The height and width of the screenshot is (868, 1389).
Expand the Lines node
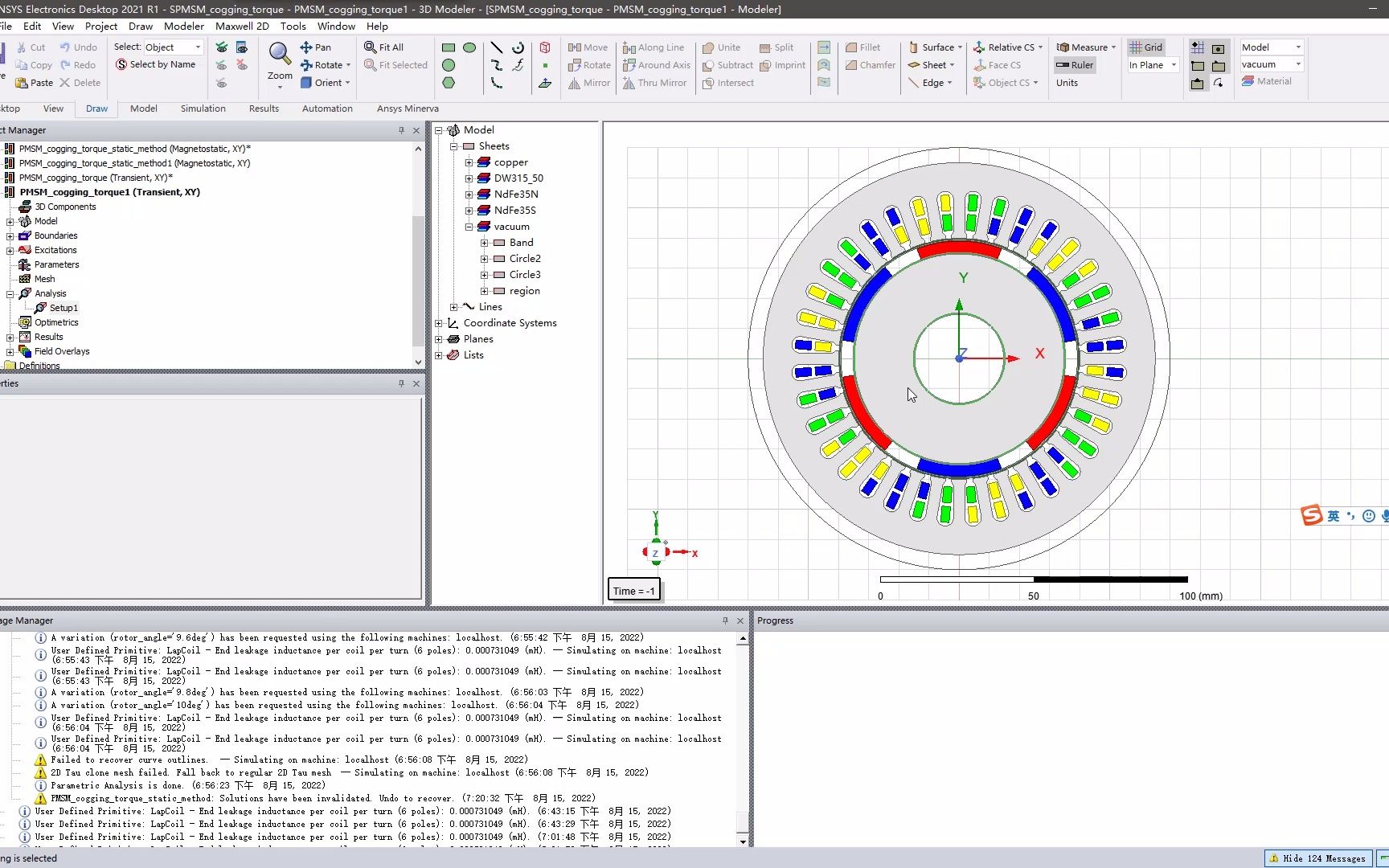click(x=454, y=307)
